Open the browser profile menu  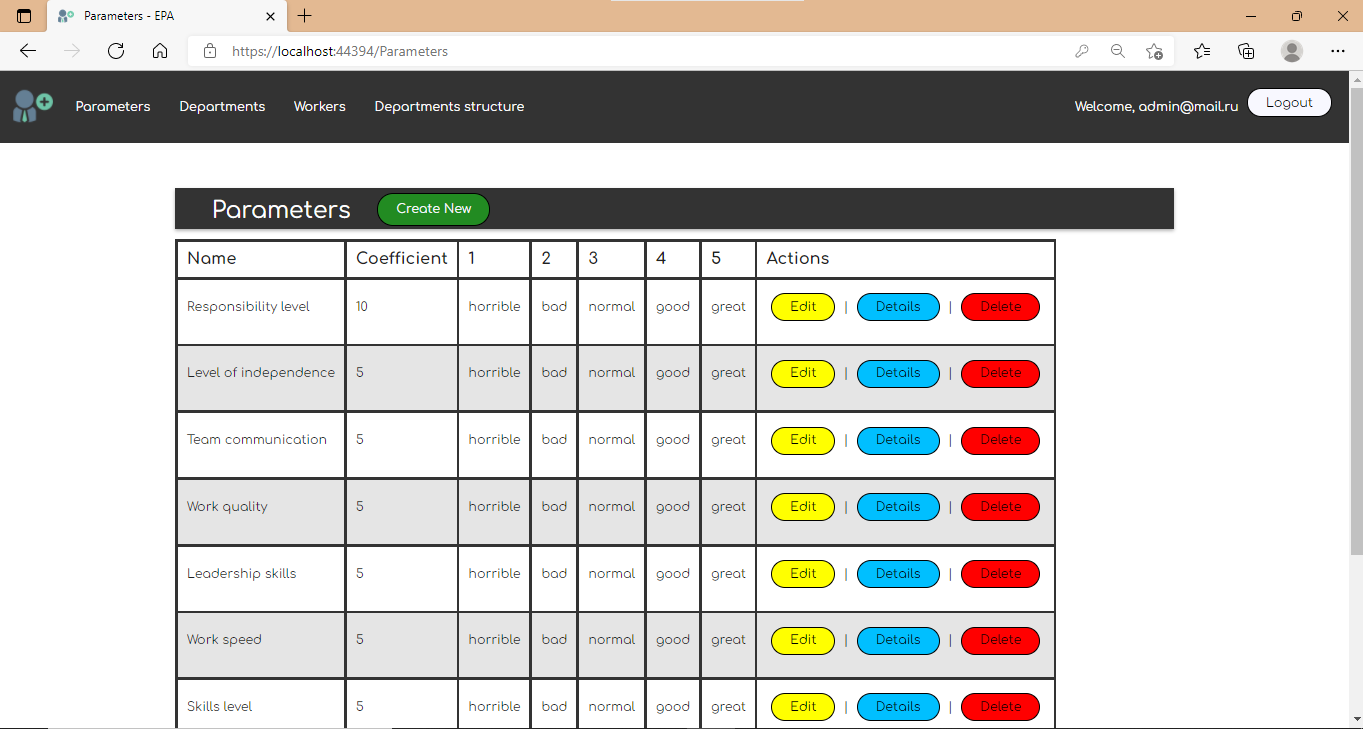coord(1292,51)
